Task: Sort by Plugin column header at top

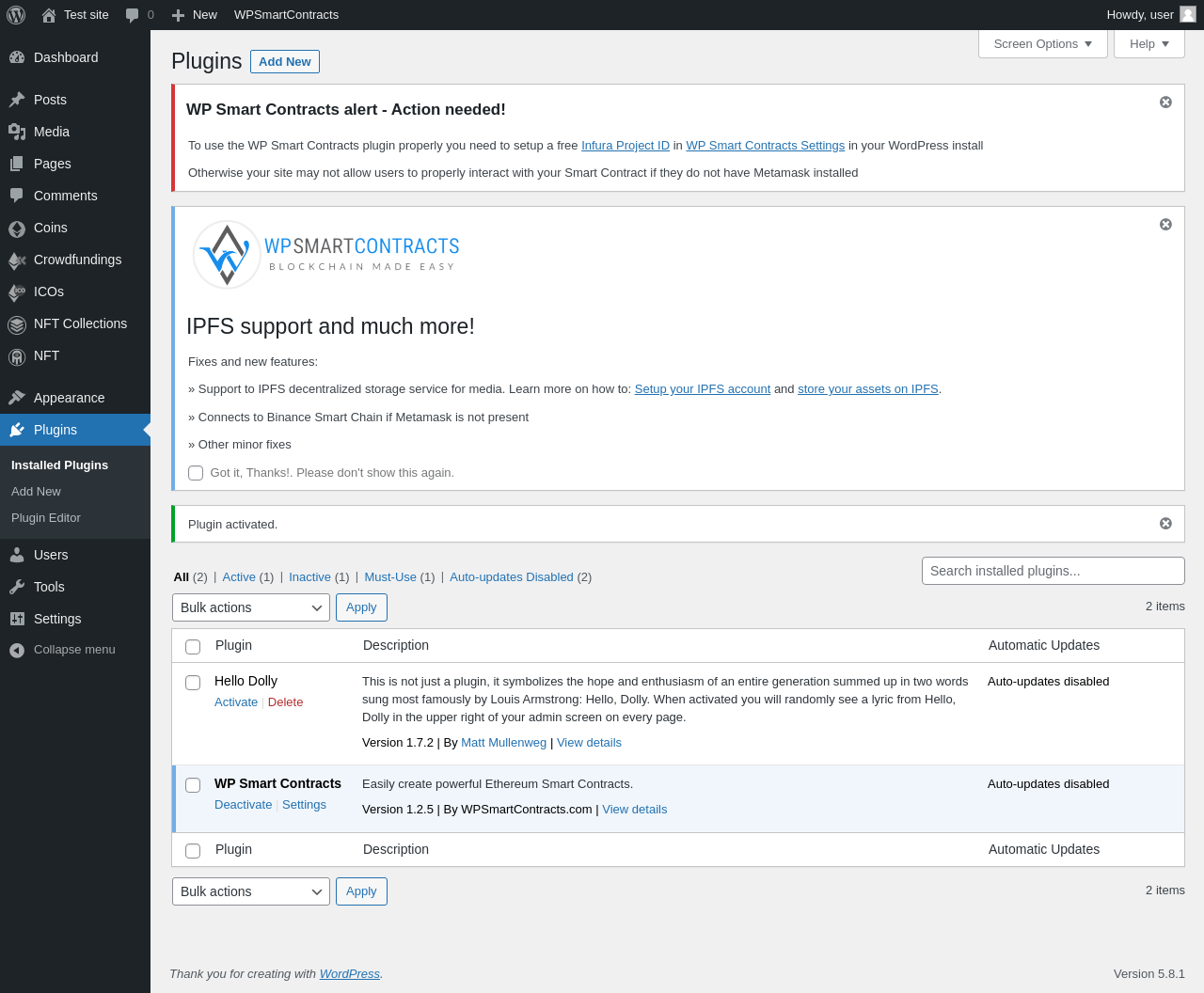Action: (x=233, y=645)
